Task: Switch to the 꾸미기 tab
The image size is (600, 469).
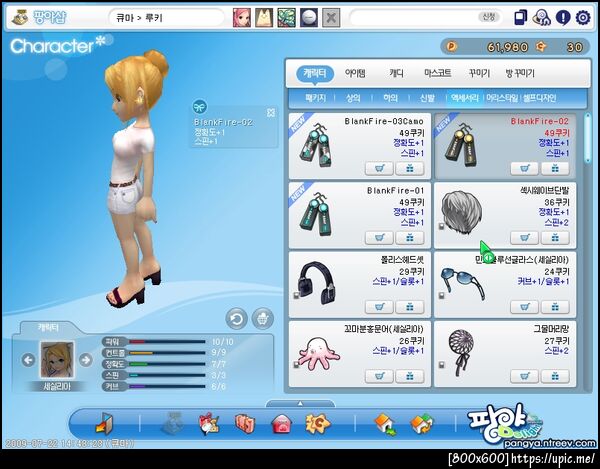Action: pyautogui.click(x=479, y=73)
